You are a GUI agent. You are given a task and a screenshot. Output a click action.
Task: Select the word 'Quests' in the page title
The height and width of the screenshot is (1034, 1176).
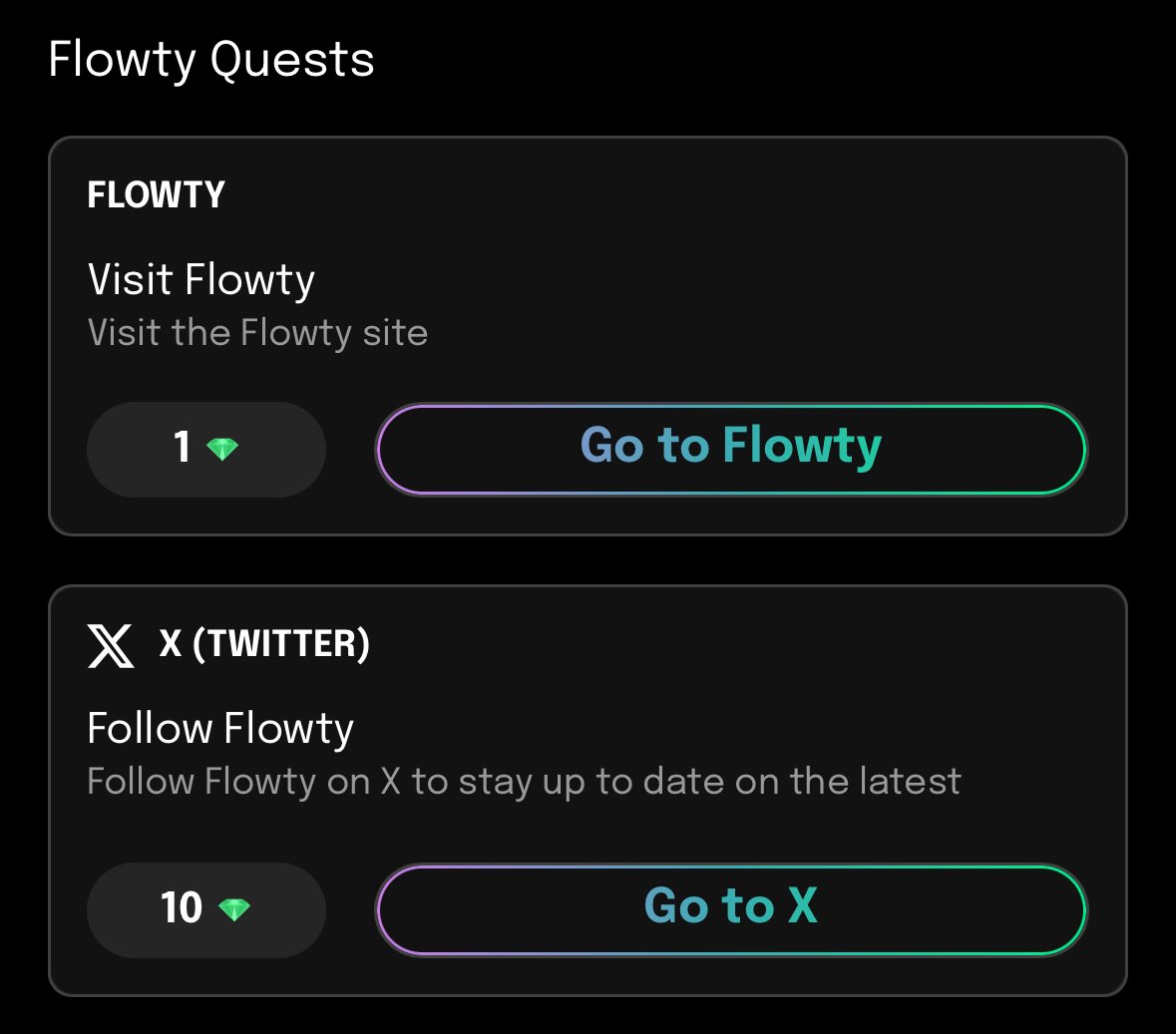point(291,60)
